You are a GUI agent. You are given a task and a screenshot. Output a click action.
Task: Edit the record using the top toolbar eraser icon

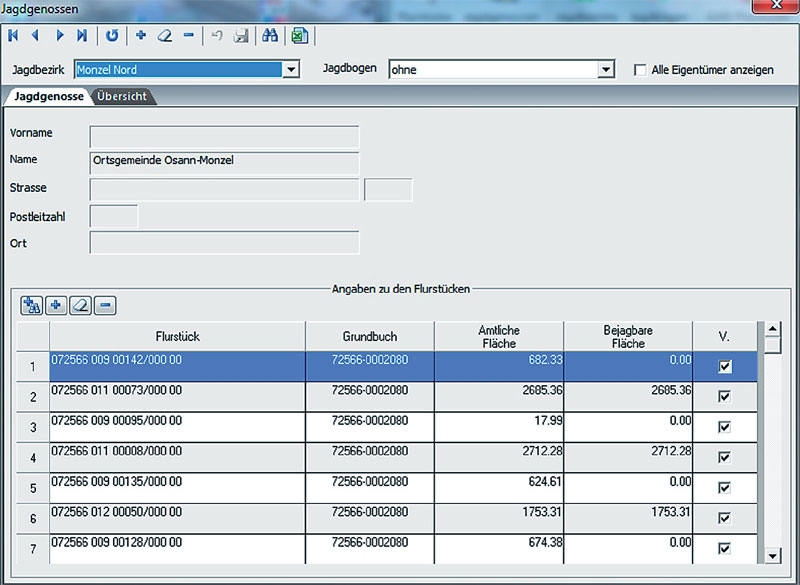tap(165, 36)
